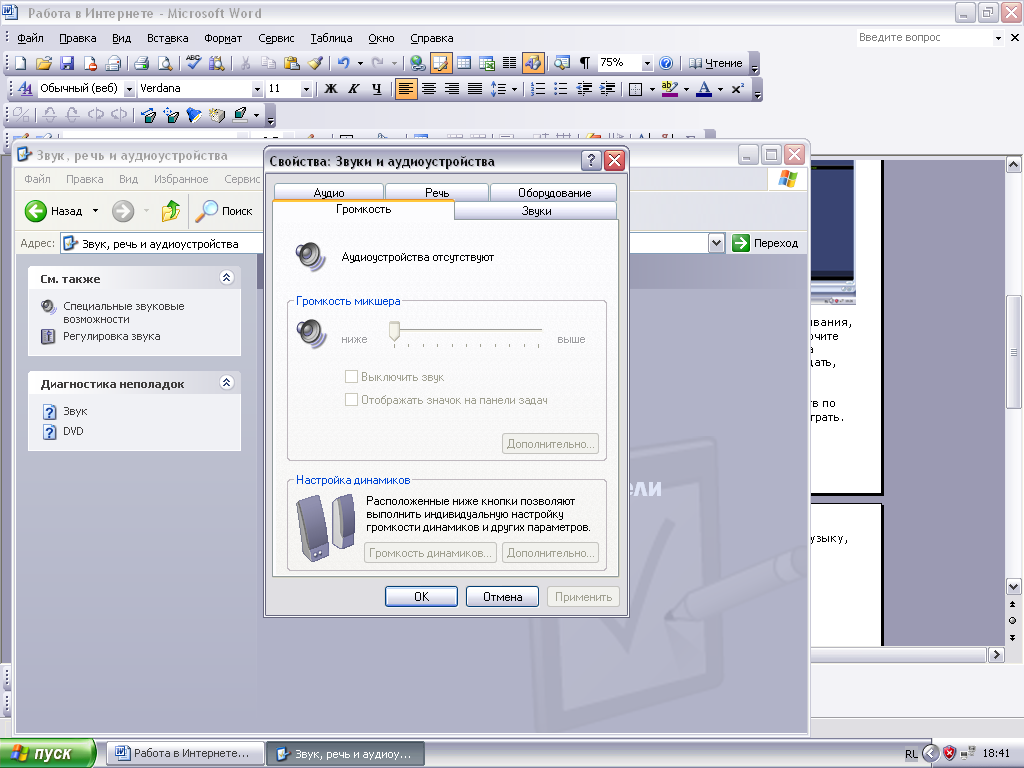The image size is (1024, 768).
Task: Open Звук troubleshooting link
Action: click(x=75, y=411)
